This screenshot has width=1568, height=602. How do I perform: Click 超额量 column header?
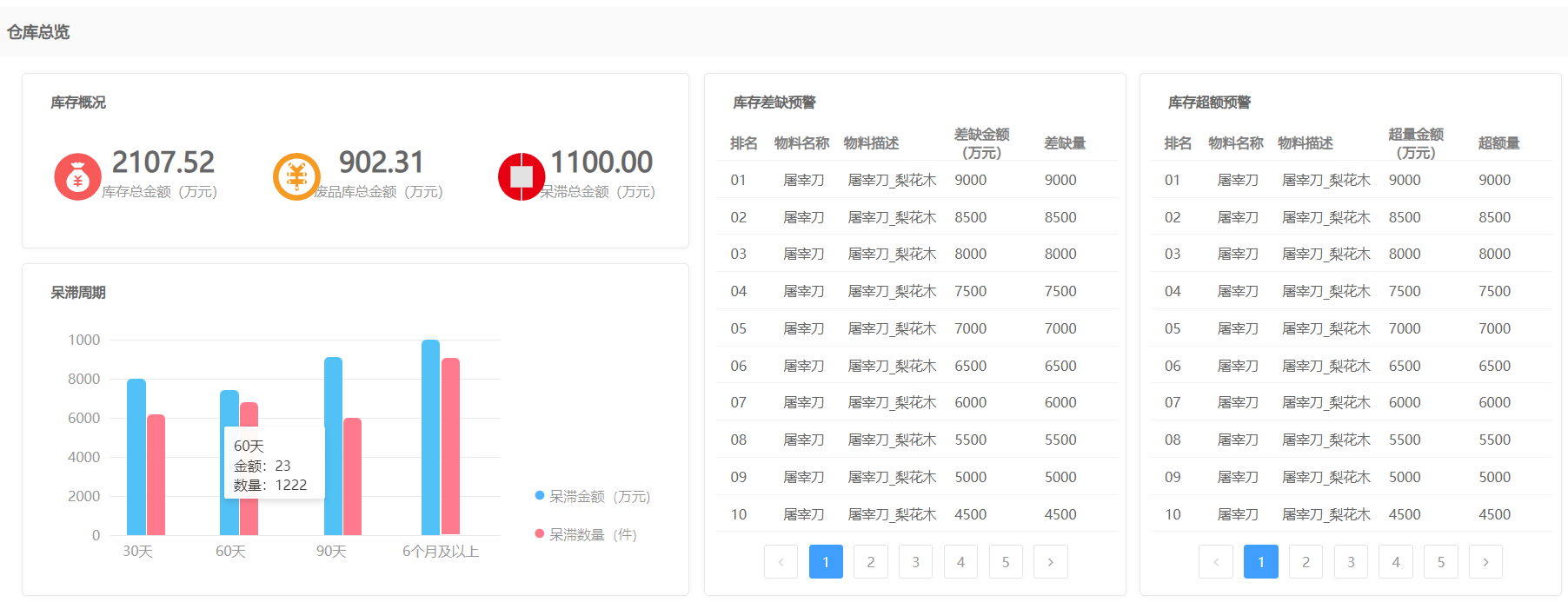(x=1499, y=143)
